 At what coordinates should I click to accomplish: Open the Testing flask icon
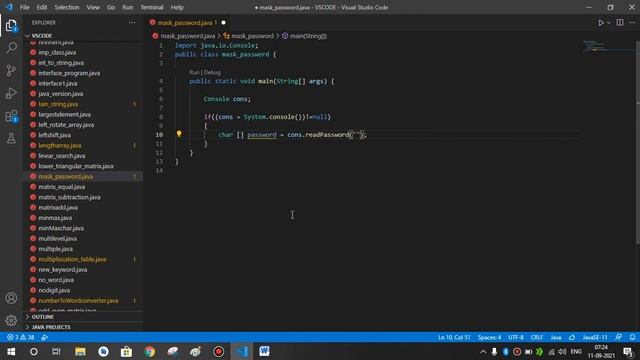pos(11,138)
